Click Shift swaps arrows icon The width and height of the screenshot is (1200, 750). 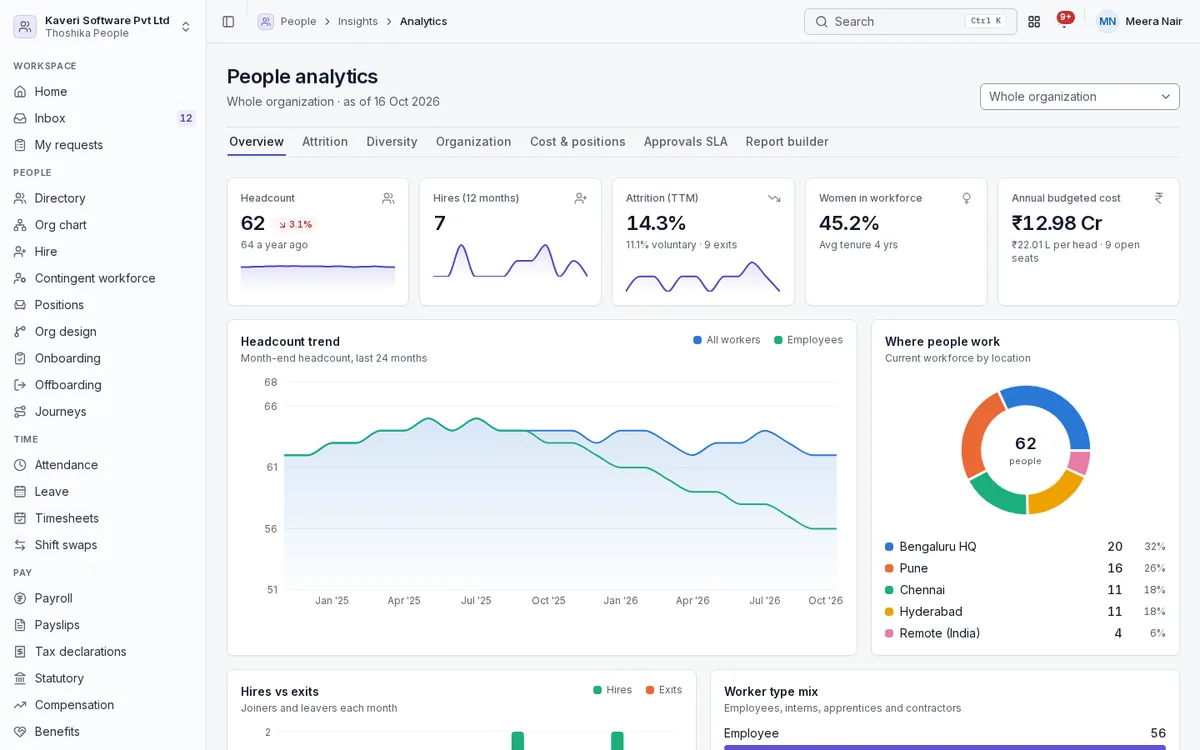point(20,545)
